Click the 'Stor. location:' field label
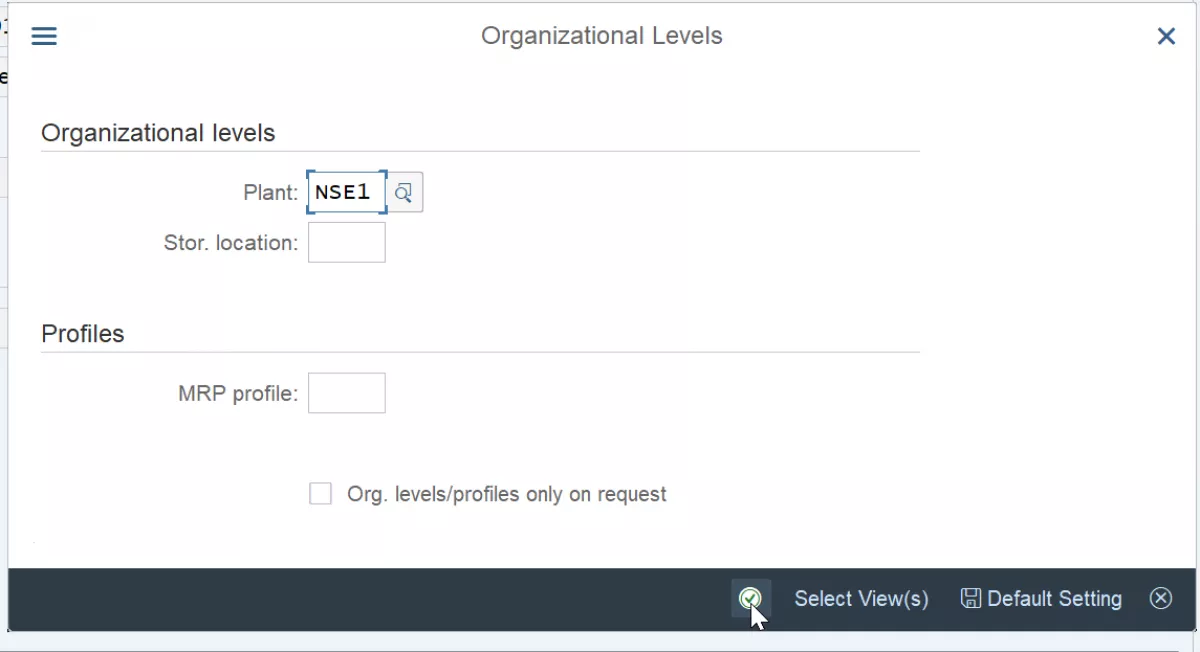1200x652 pixels. 231,242
